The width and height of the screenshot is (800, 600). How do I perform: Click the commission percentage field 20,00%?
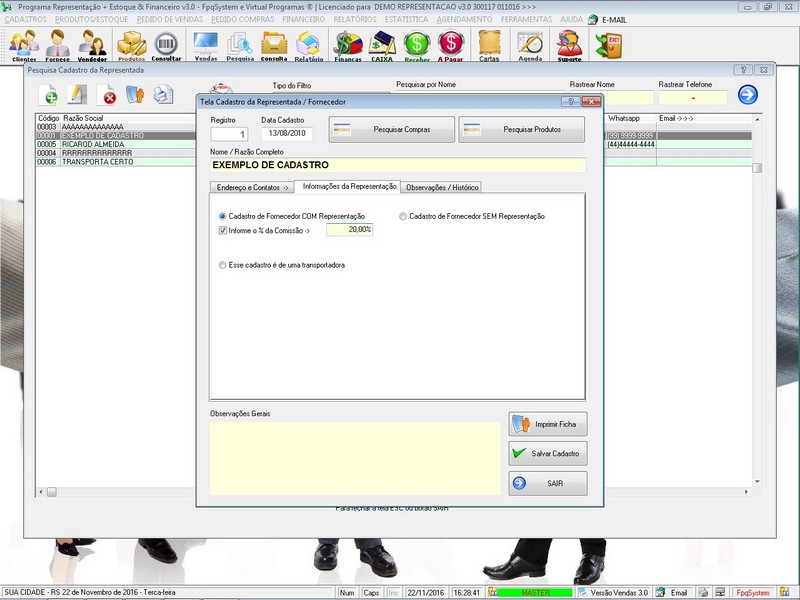pyautogui.click(x=349, y=230)
